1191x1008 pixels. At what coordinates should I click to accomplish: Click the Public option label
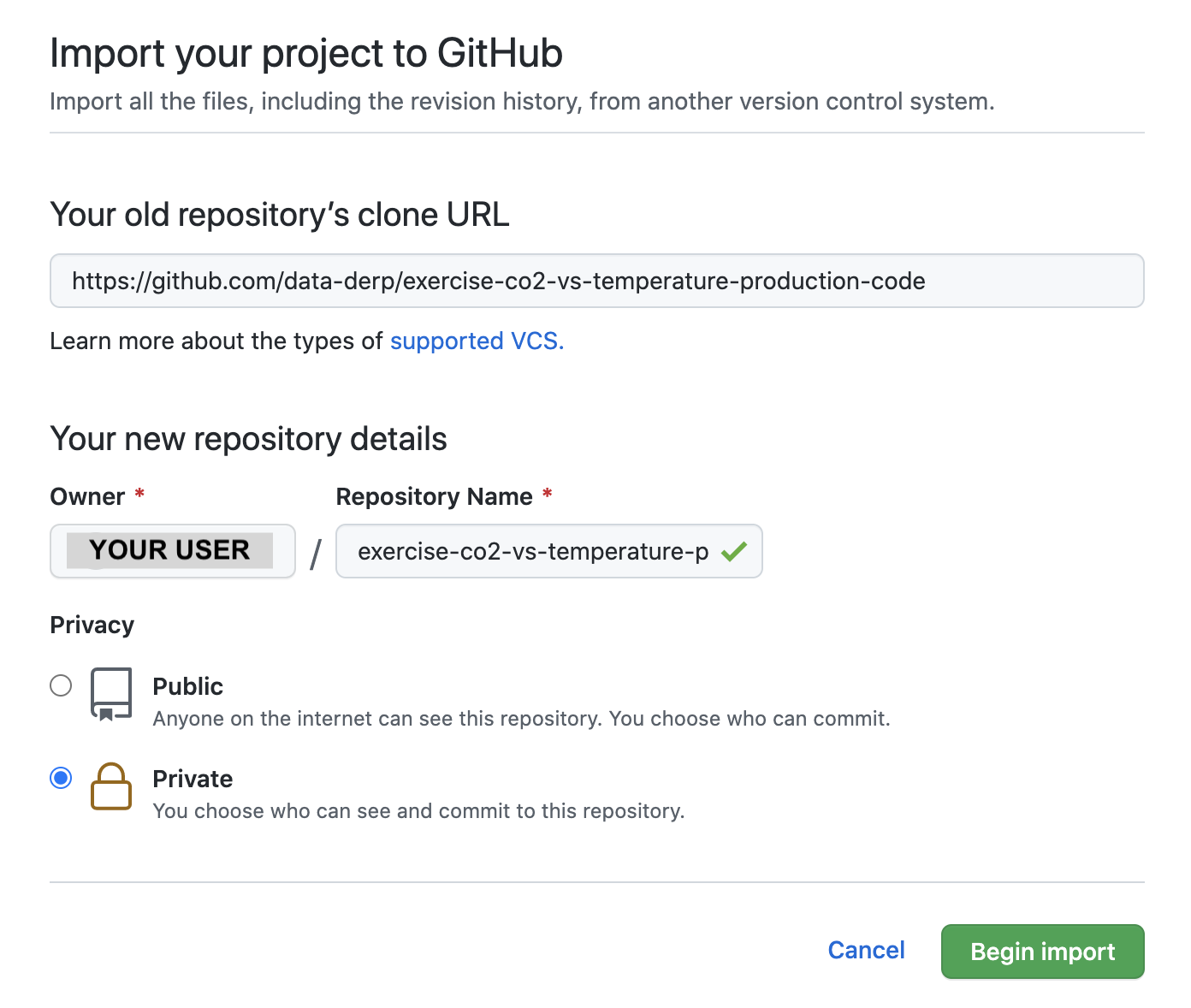[188, 686]
